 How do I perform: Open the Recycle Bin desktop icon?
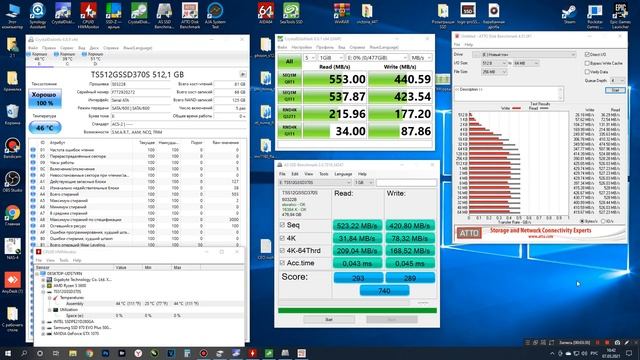(12, 114)
